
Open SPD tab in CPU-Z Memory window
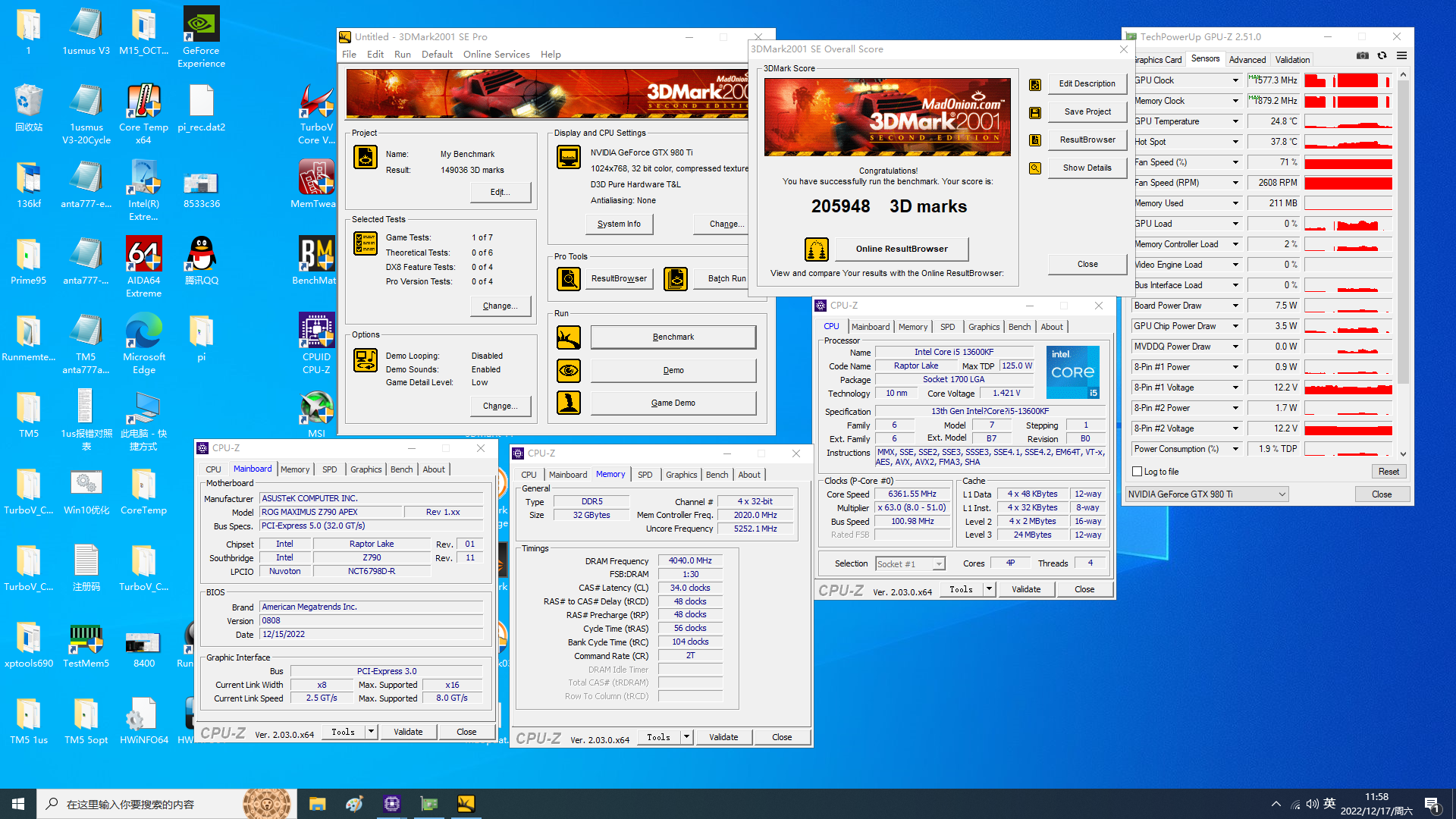[645, 475]
